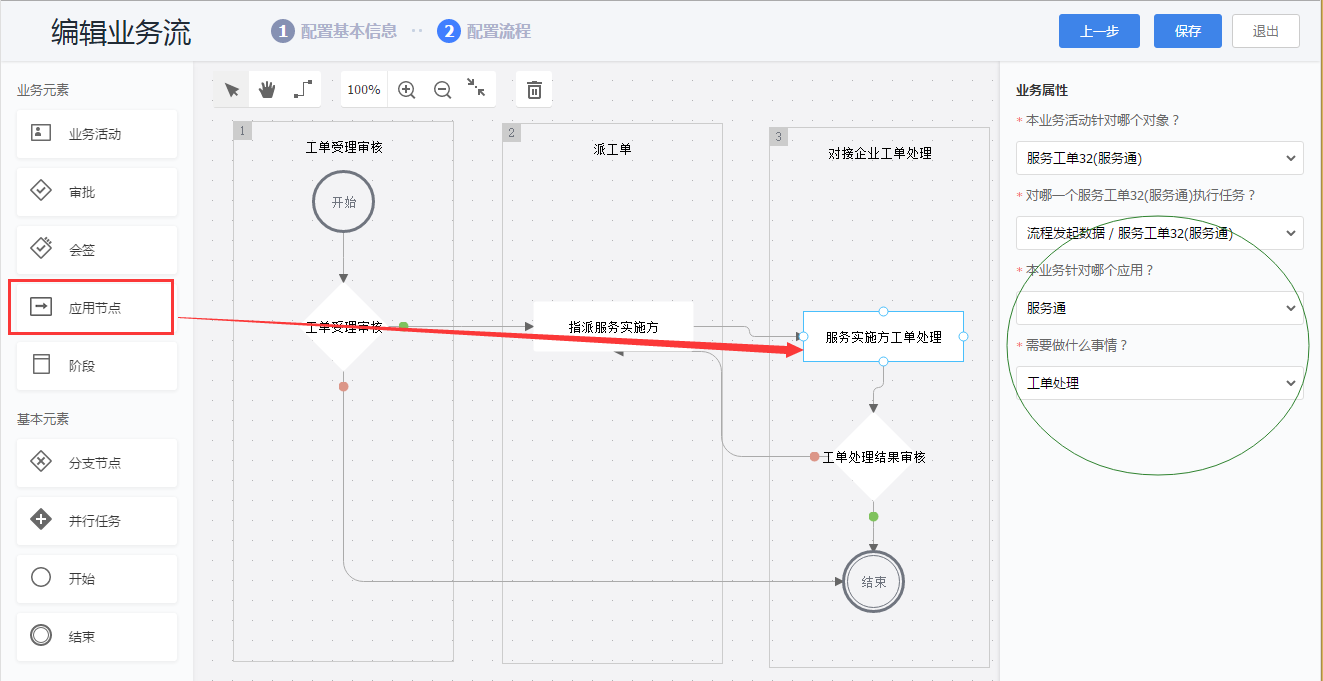Select the pointer selection tool
The height and width of the screenshot is (681, 1323).
pyautogui.click(x=232, y=90)
